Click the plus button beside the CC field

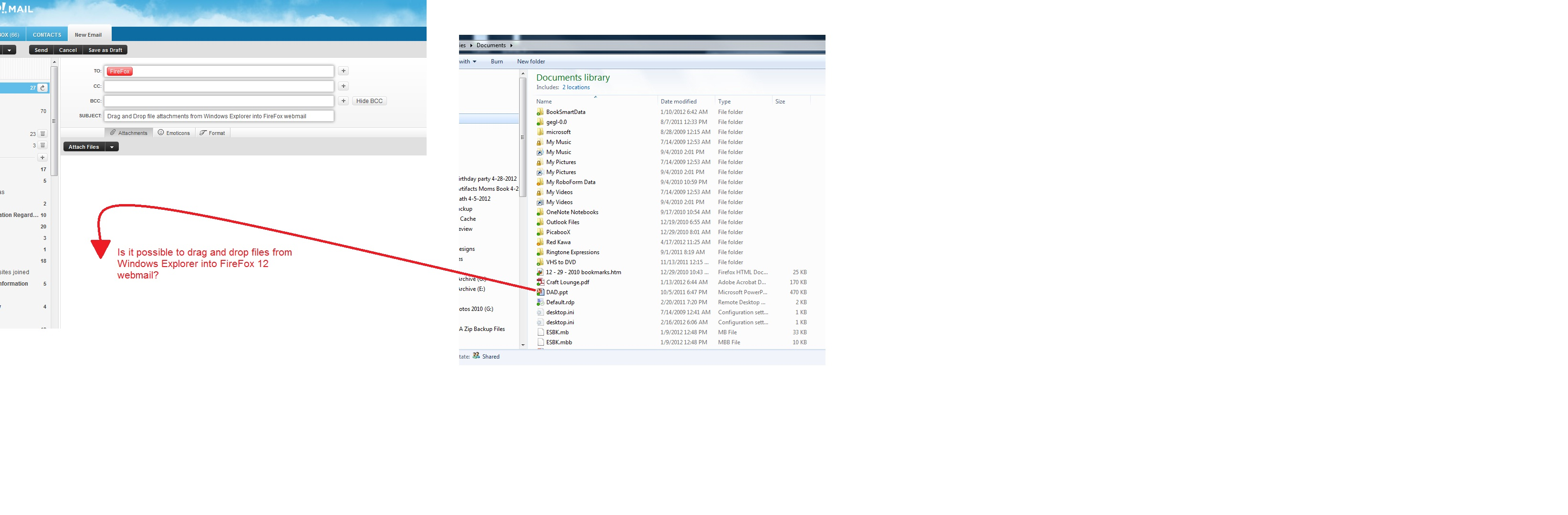pyautogui.click(x=343, y=86)
